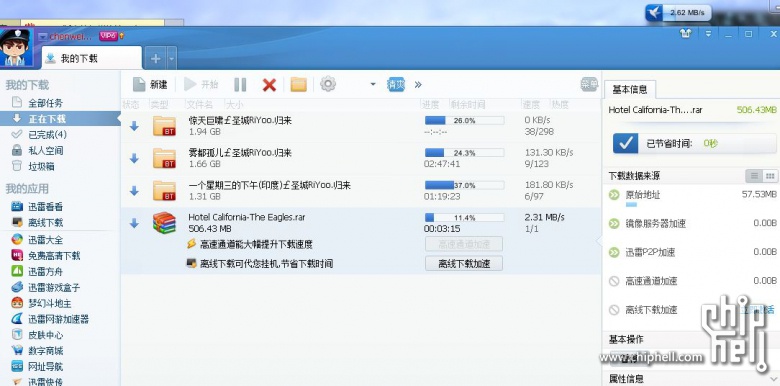The height and width of the screenshot is (386, 780).
Task: Toggle the 已节省时间 checkmark box
Action: coord(626,144)
